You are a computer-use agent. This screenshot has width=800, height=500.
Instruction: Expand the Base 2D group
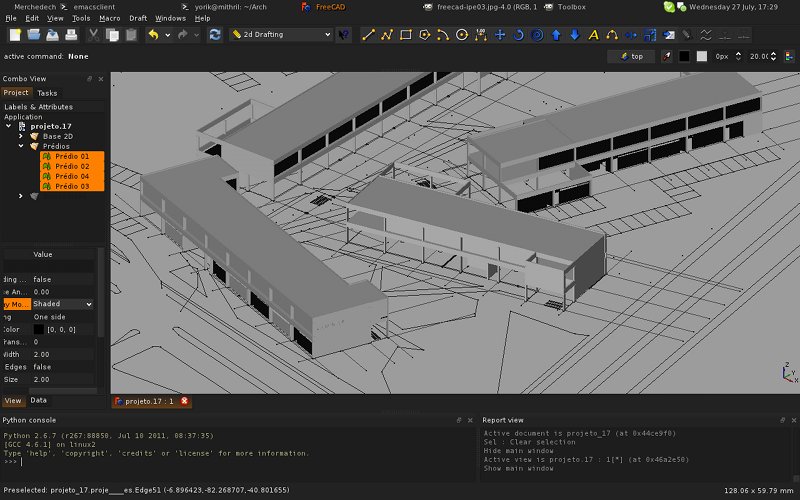[21, 136]
